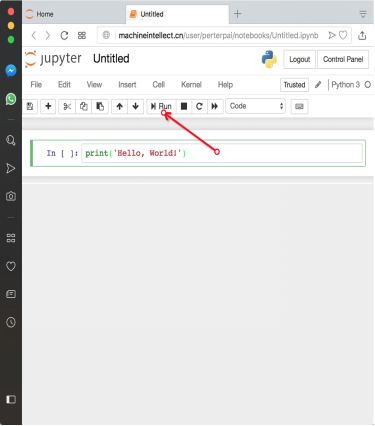The image size is (375, 426).
Task: Click the Python logo in header
Action: (269, 59)
